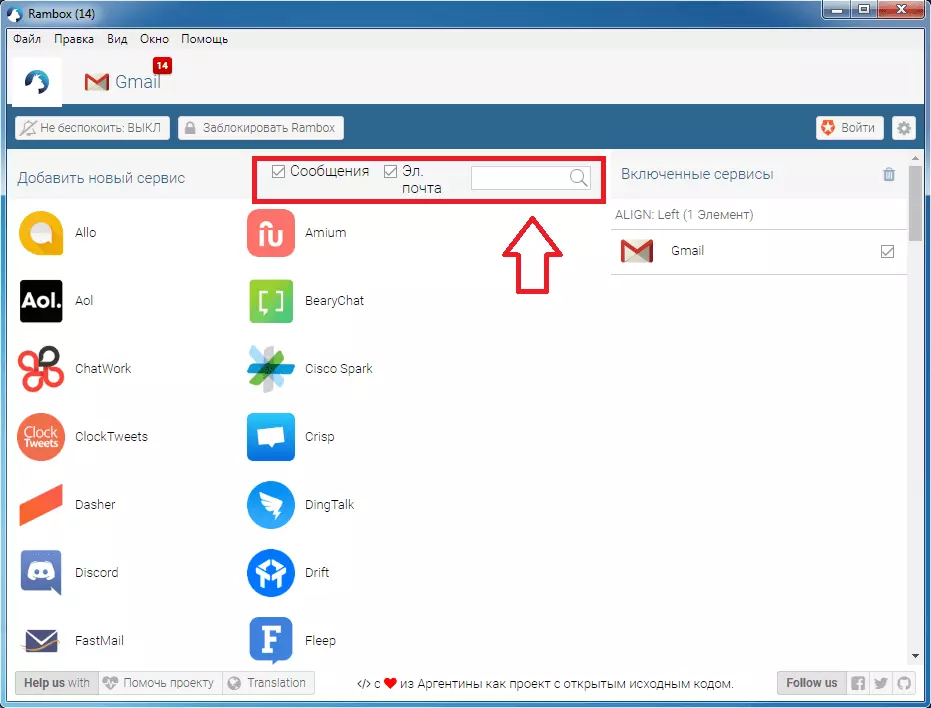Open the Окно menu
The height and width of the screenshot is (708, 931).
click(154, 39)
